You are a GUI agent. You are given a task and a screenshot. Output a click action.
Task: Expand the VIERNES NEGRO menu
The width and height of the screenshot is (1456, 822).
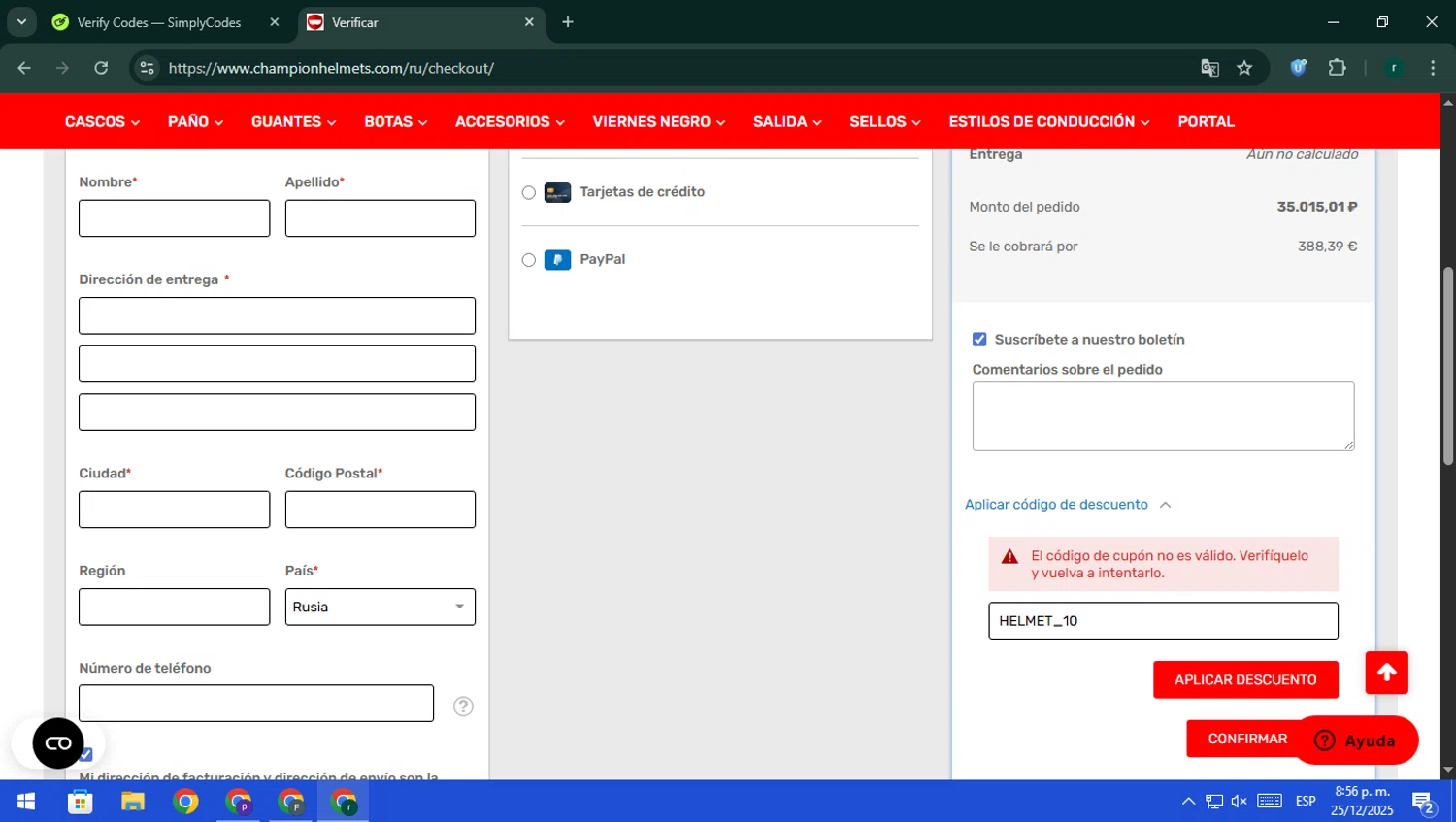659,121
